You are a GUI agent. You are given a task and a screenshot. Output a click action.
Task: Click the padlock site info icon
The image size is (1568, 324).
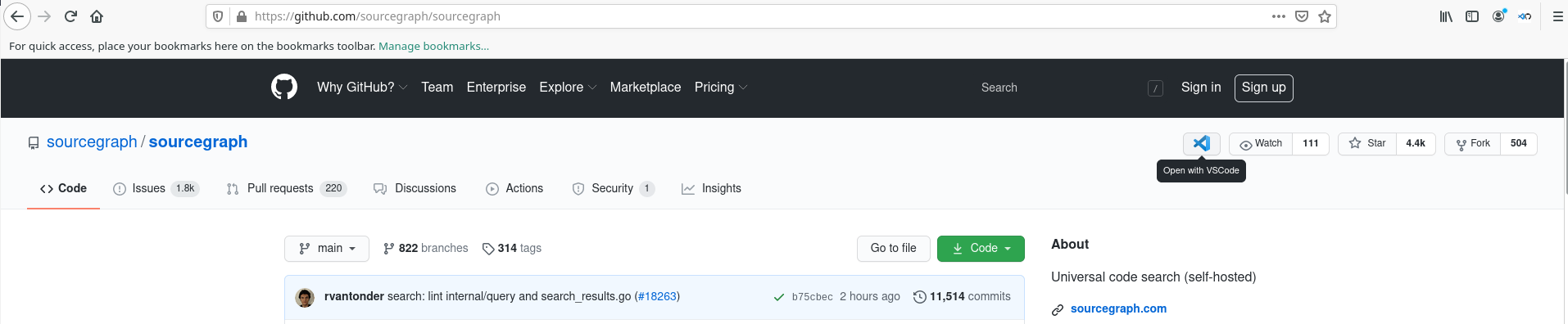pyautogui.click(x=242, y=16)
